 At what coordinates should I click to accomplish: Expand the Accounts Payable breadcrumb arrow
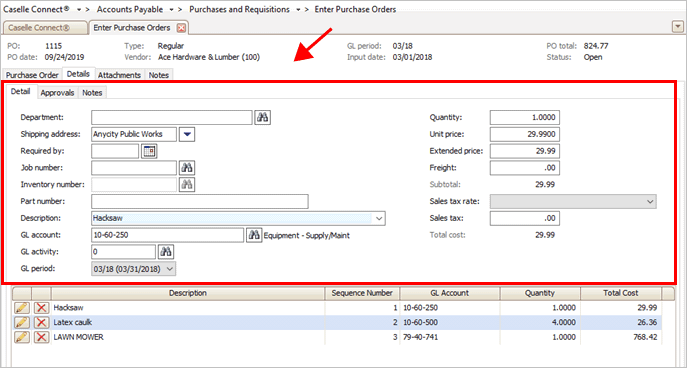[172, 9]
